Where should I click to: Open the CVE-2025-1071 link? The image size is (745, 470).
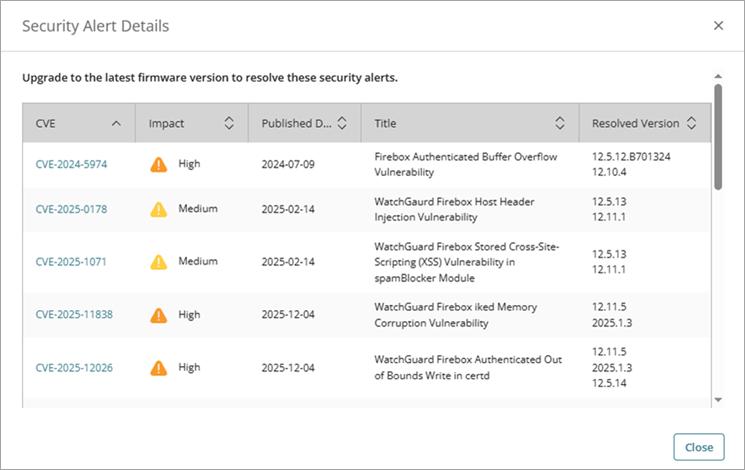click(x=71, y=262)
